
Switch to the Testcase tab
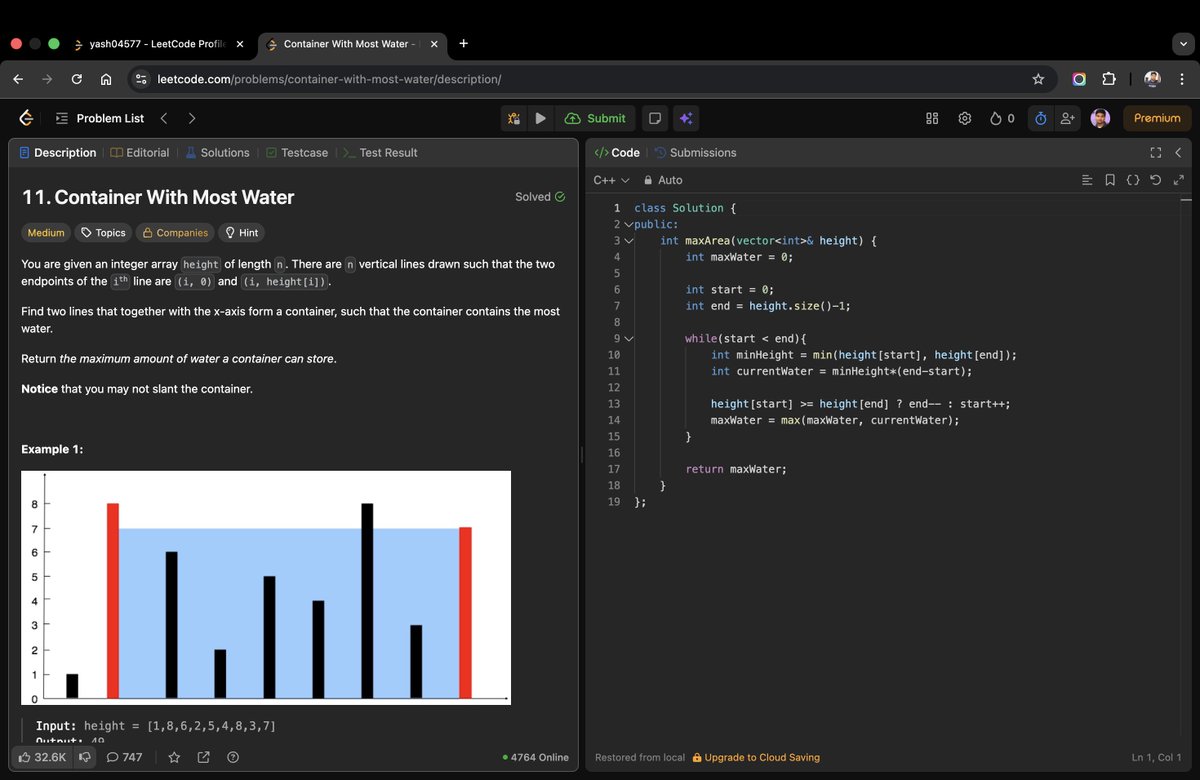pyautogui.click(x=297, y=153)
